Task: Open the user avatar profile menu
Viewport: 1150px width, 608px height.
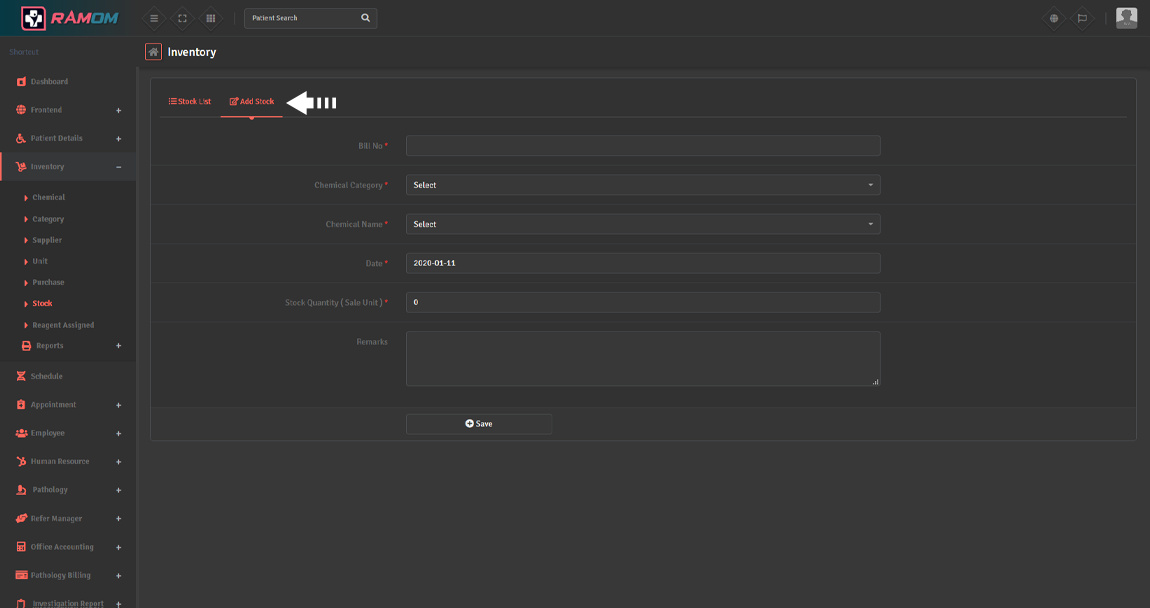Action: pos(1126,18)
